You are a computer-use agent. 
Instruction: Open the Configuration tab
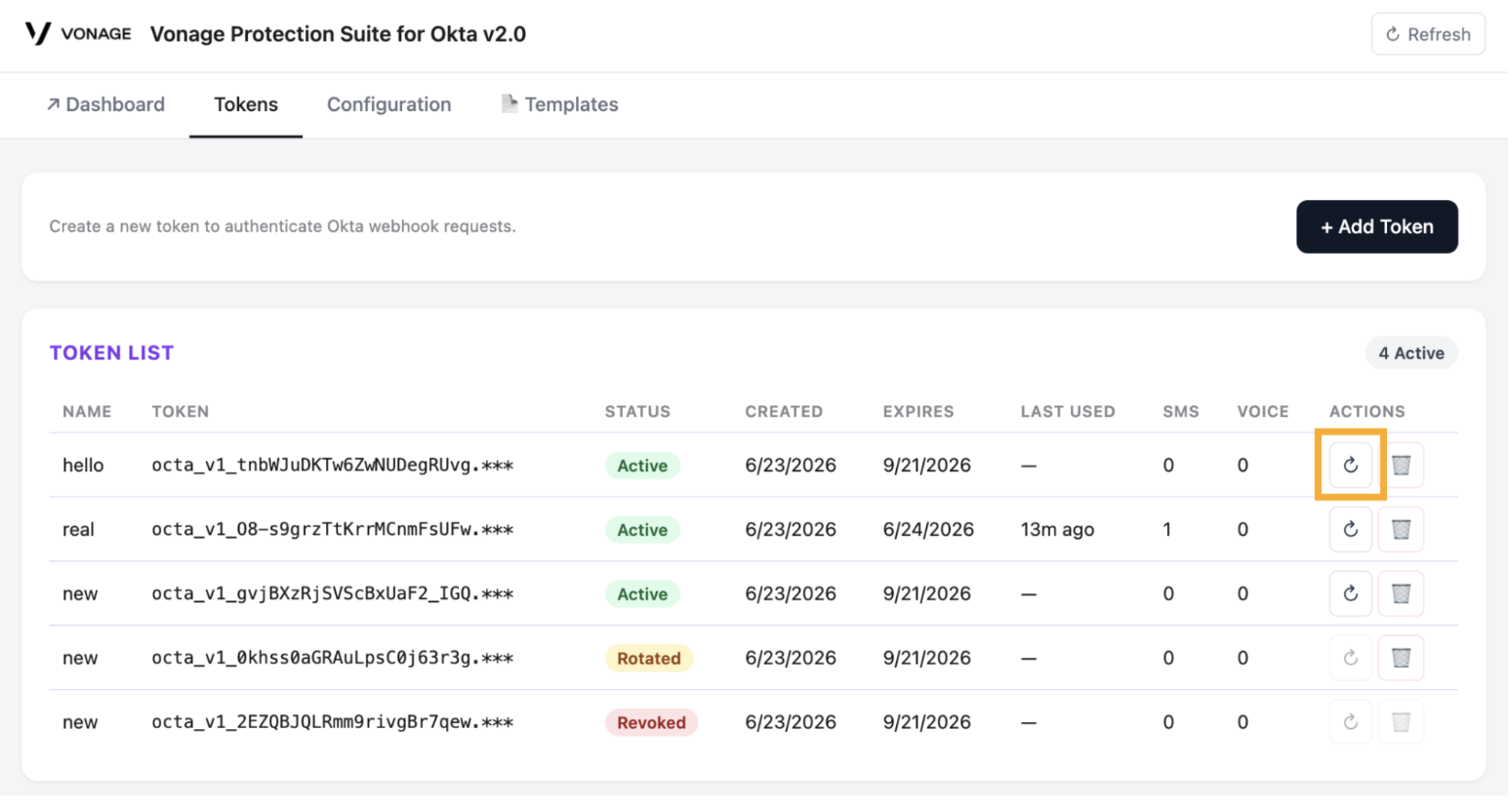pos(388,104)
